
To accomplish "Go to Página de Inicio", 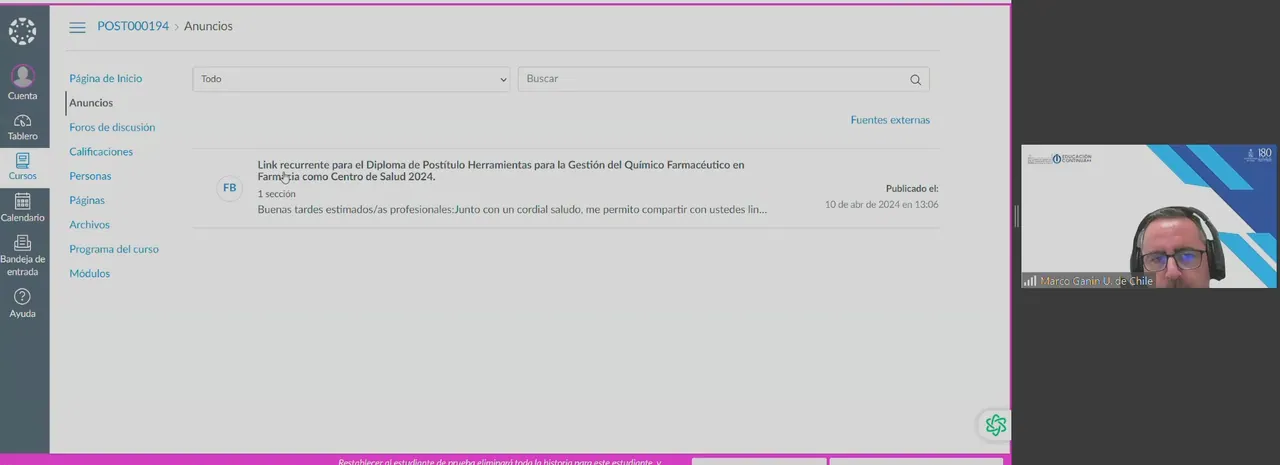I will (x=106, y=78).
